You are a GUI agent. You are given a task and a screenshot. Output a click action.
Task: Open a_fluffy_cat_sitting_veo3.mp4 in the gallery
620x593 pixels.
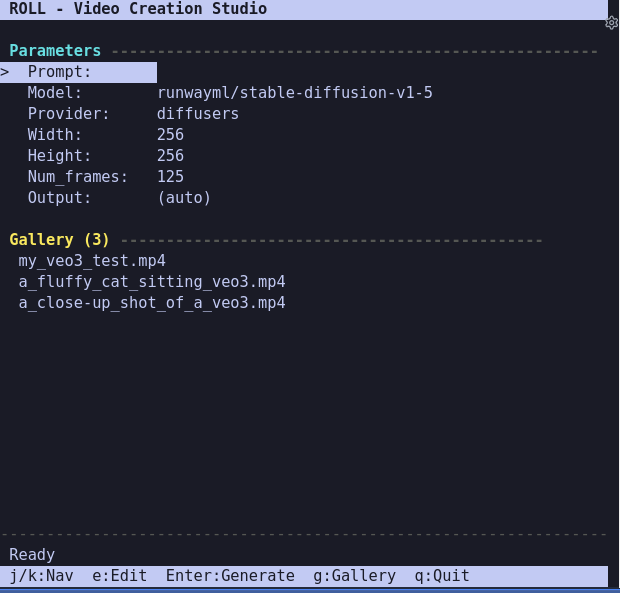coord(152,282)
